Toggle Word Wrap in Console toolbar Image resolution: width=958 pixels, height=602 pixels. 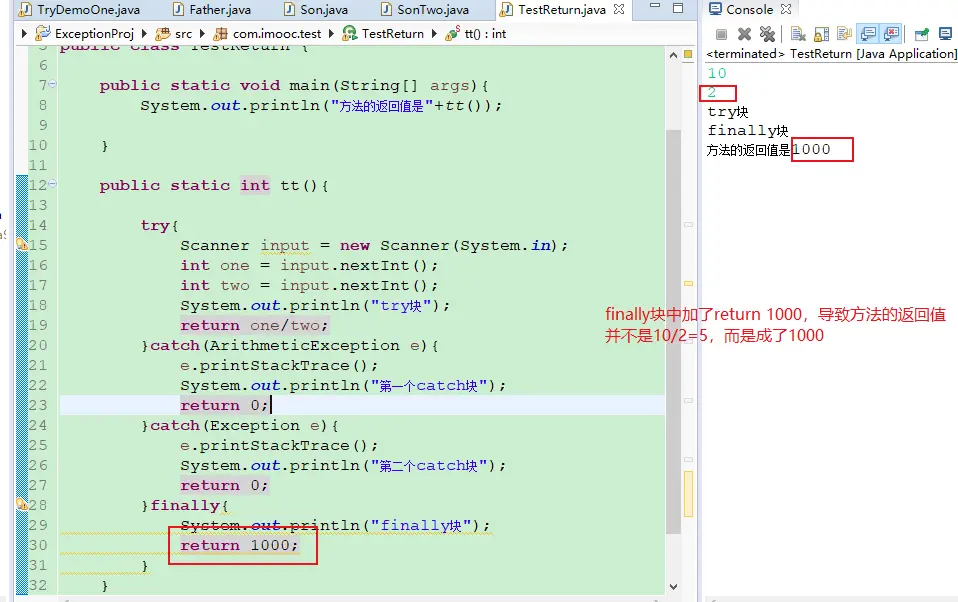point(844,34)
